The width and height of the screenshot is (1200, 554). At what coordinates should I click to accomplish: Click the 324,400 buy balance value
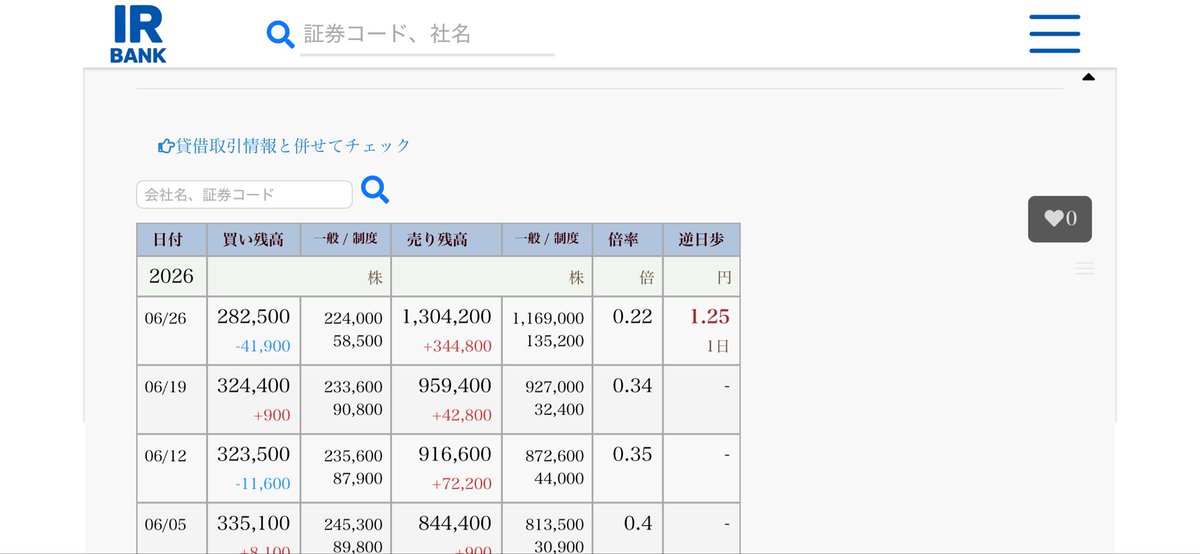pos(254,386)
